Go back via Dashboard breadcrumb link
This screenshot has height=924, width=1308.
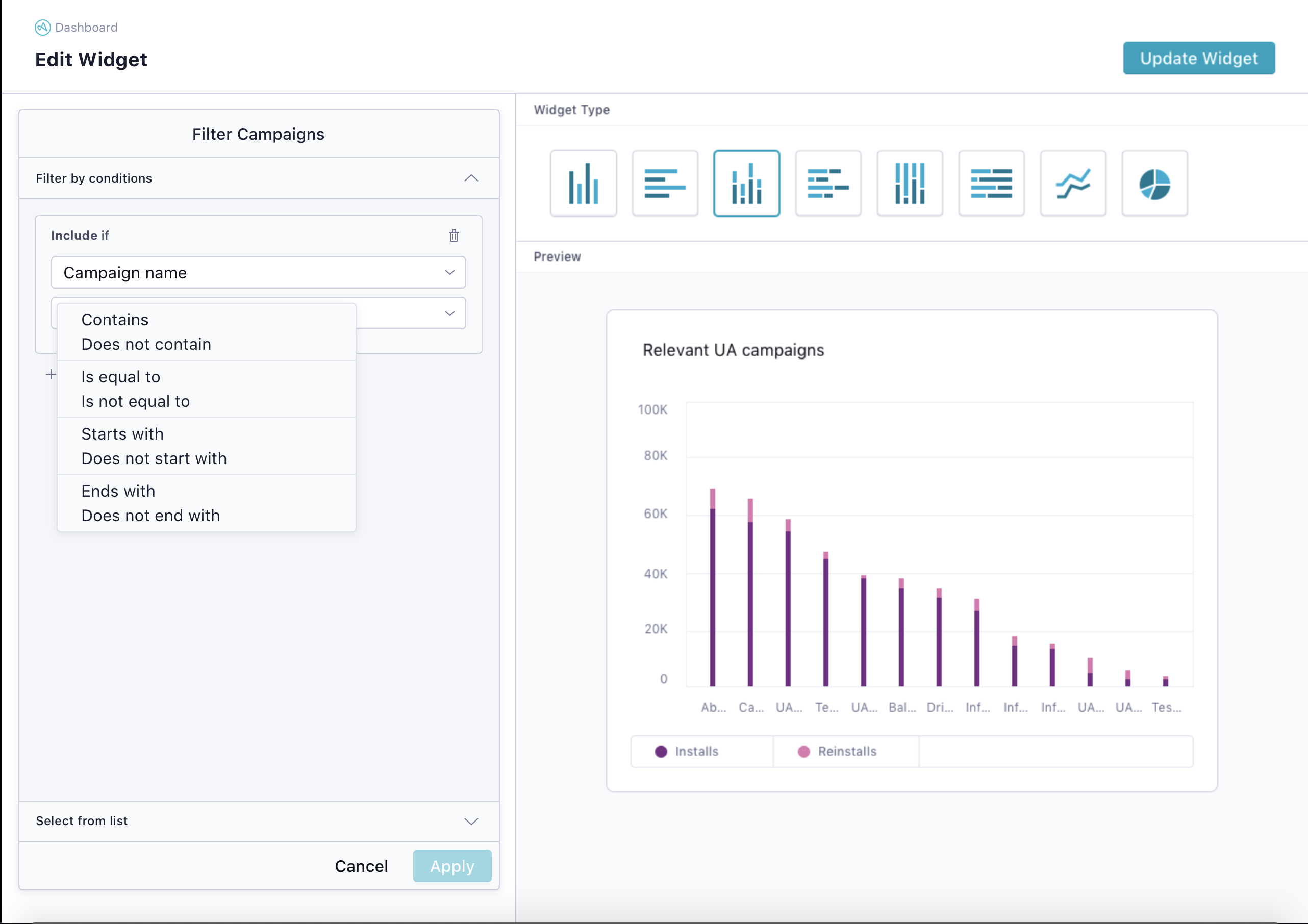(86, 28)
